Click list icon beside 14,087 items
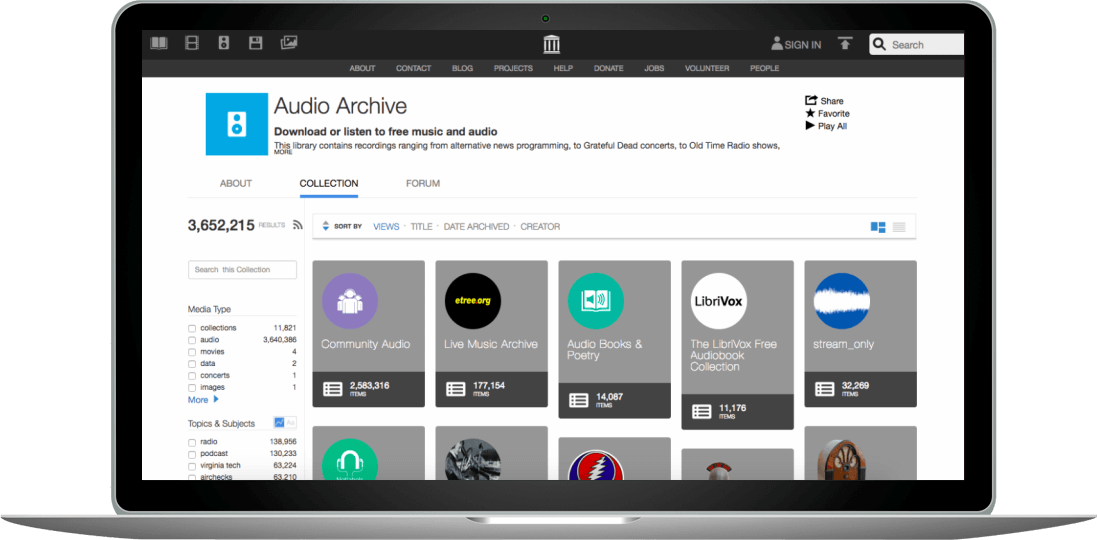The height and width of the screenshot is (540, 1097). pos(579,400)
